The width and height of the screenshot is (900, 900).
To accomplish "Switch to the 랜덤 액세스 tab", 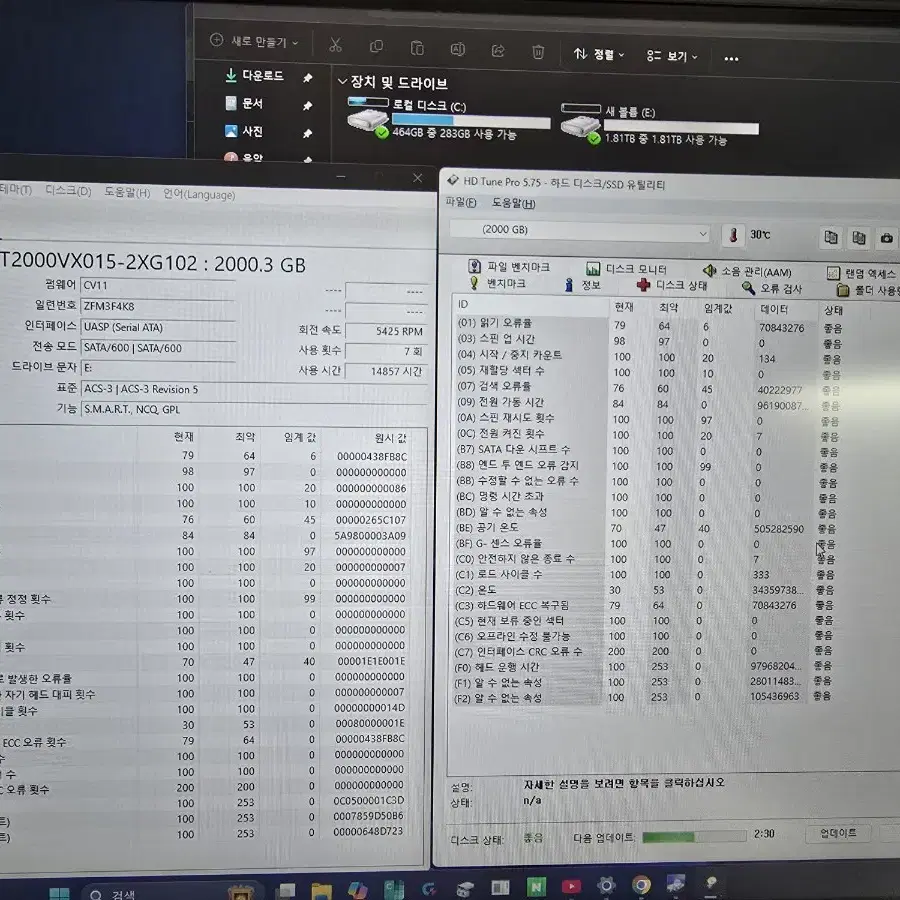I will [862, 273].
